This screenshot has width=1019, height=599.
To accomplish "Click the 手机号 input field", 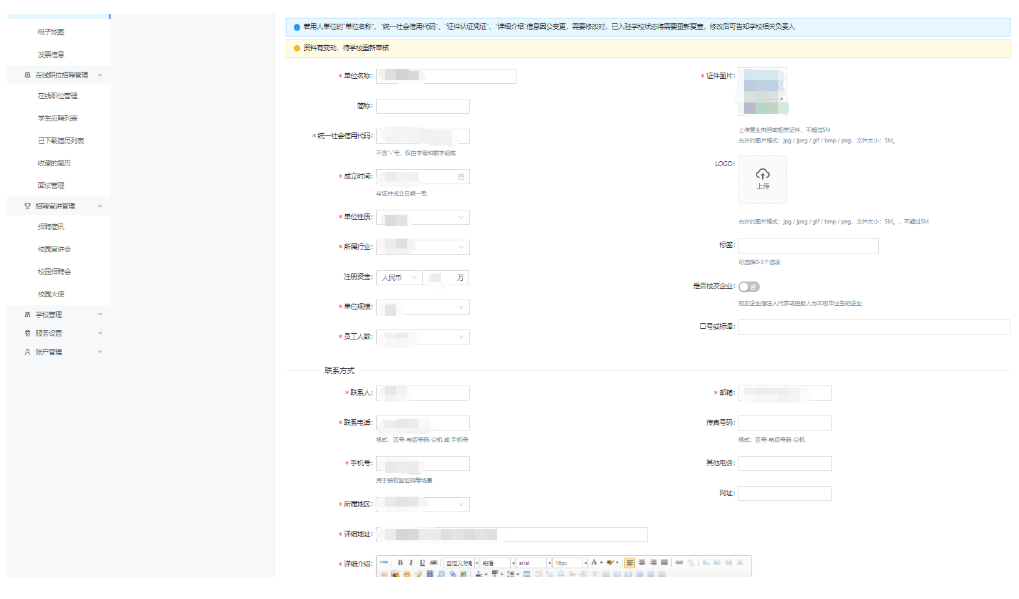I will tap(423, 463).
